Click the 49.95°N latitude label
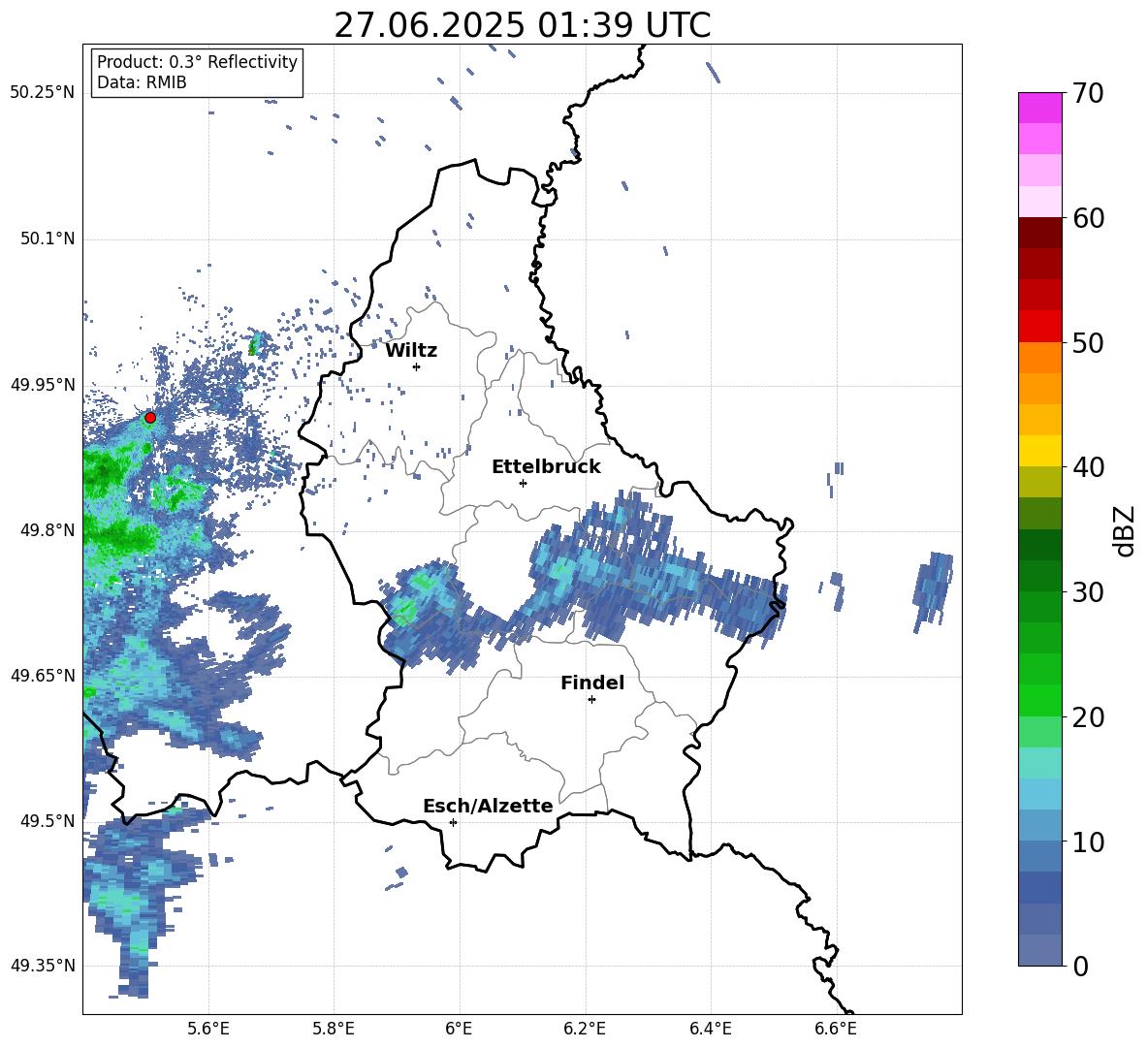 43,384
